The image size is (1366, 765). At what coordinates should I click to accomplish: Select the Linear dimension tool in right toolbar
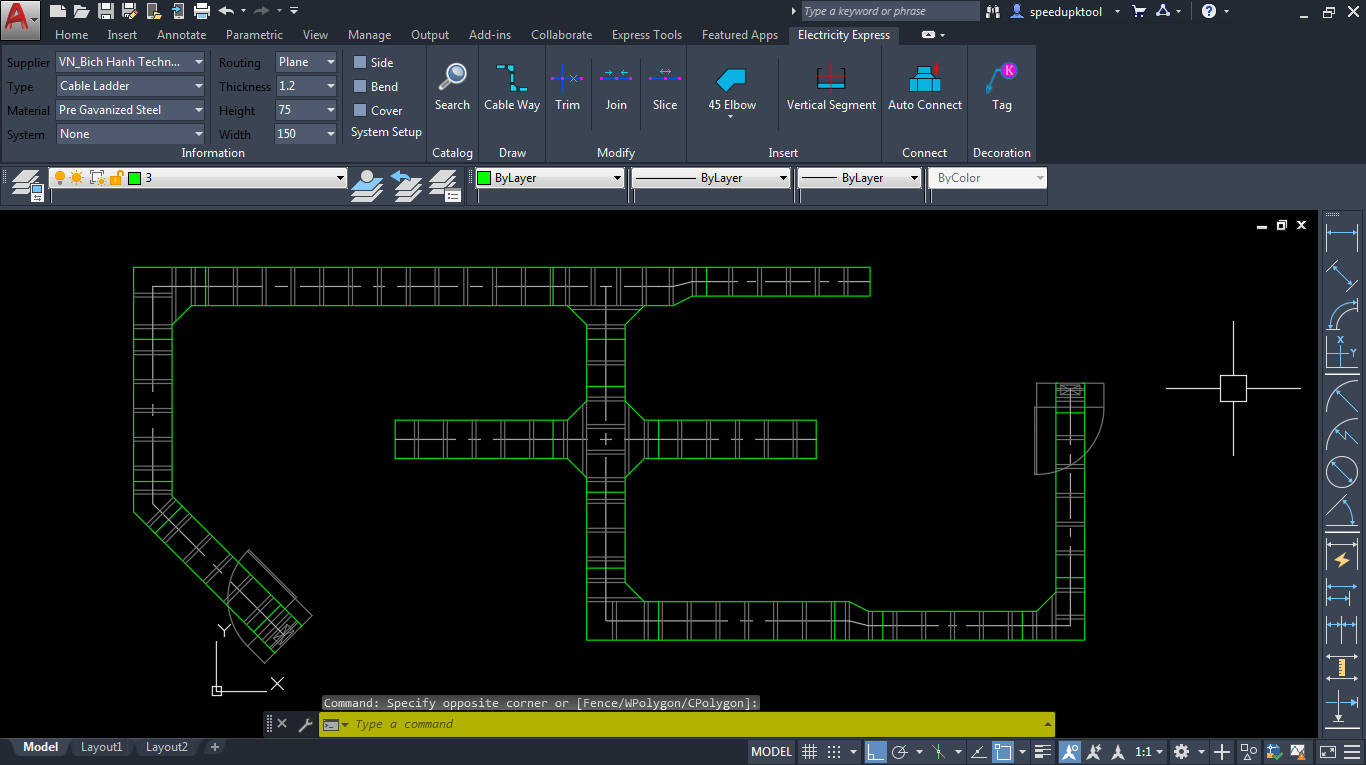point(1341,238)
